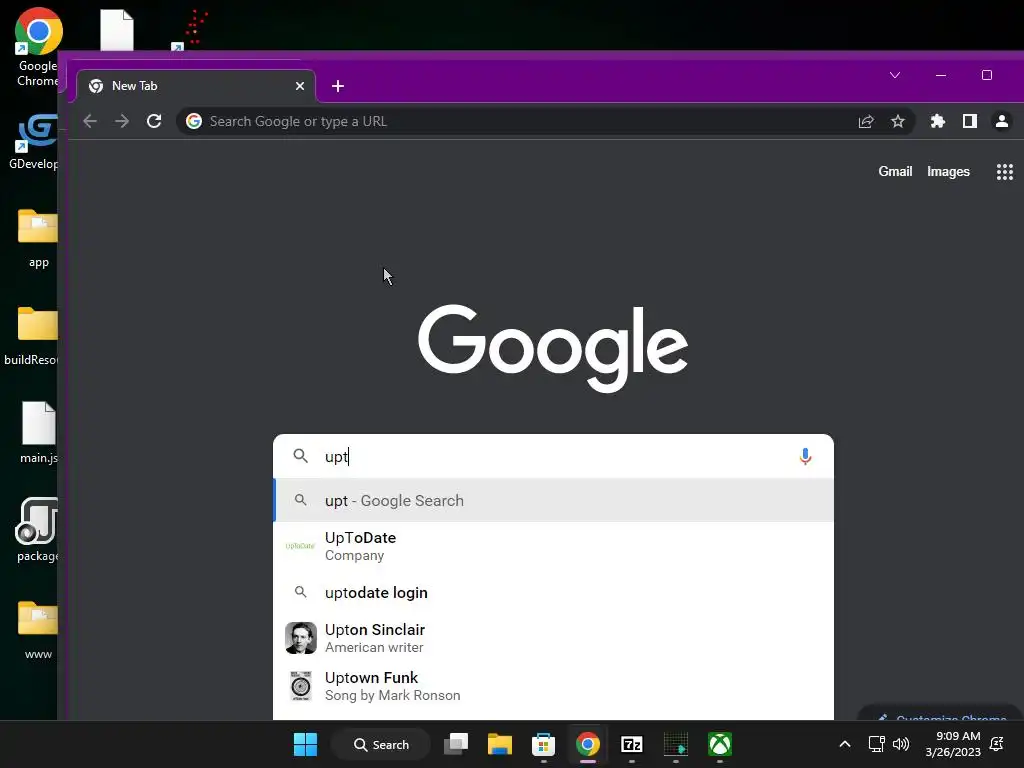Click the Google logo
This screenshot has width=1024, height=768.
click(x=552, y=347)
